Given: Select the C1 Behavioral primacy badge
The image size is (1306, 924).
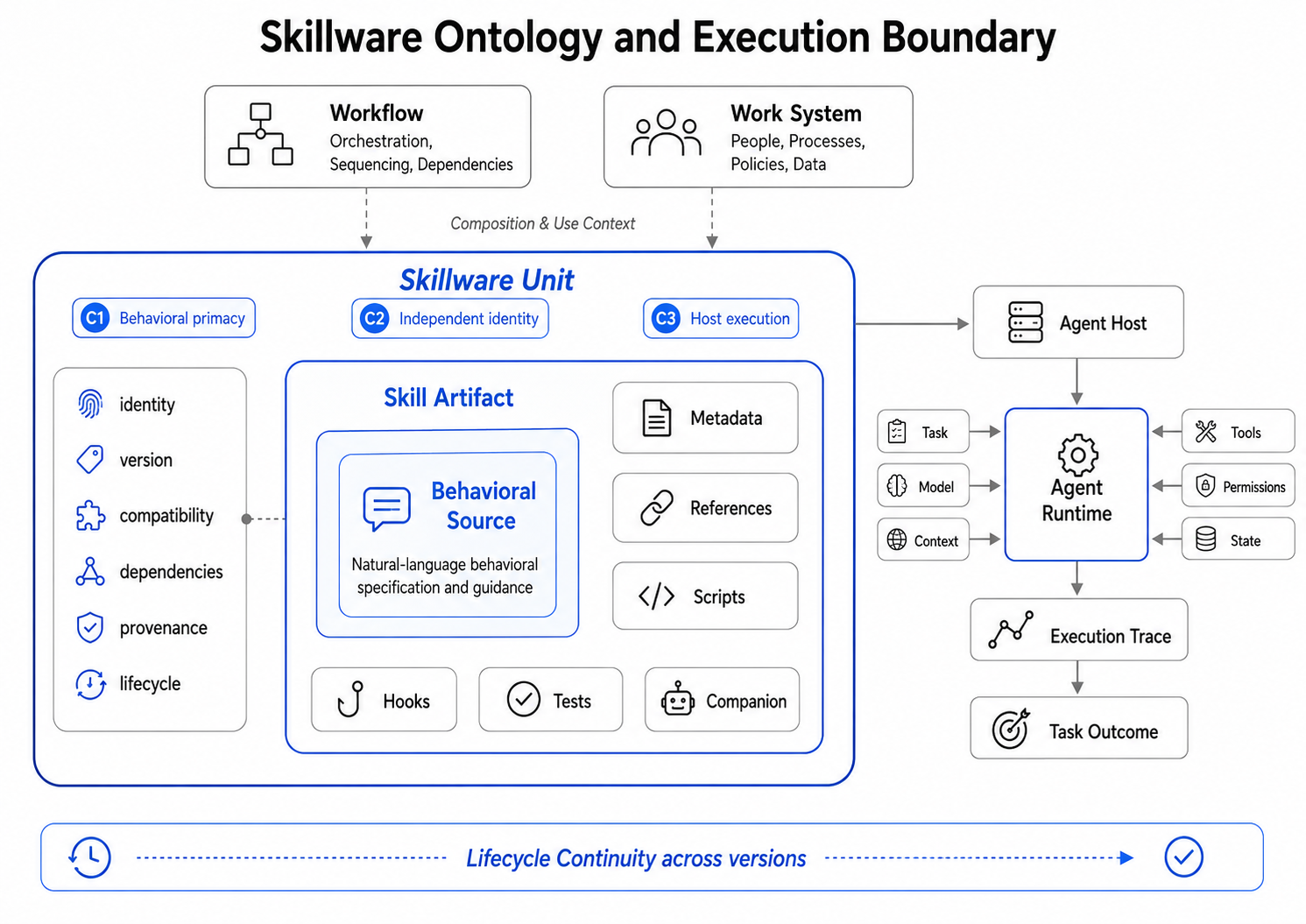Looking at the screenshot, I should point(164,318).
